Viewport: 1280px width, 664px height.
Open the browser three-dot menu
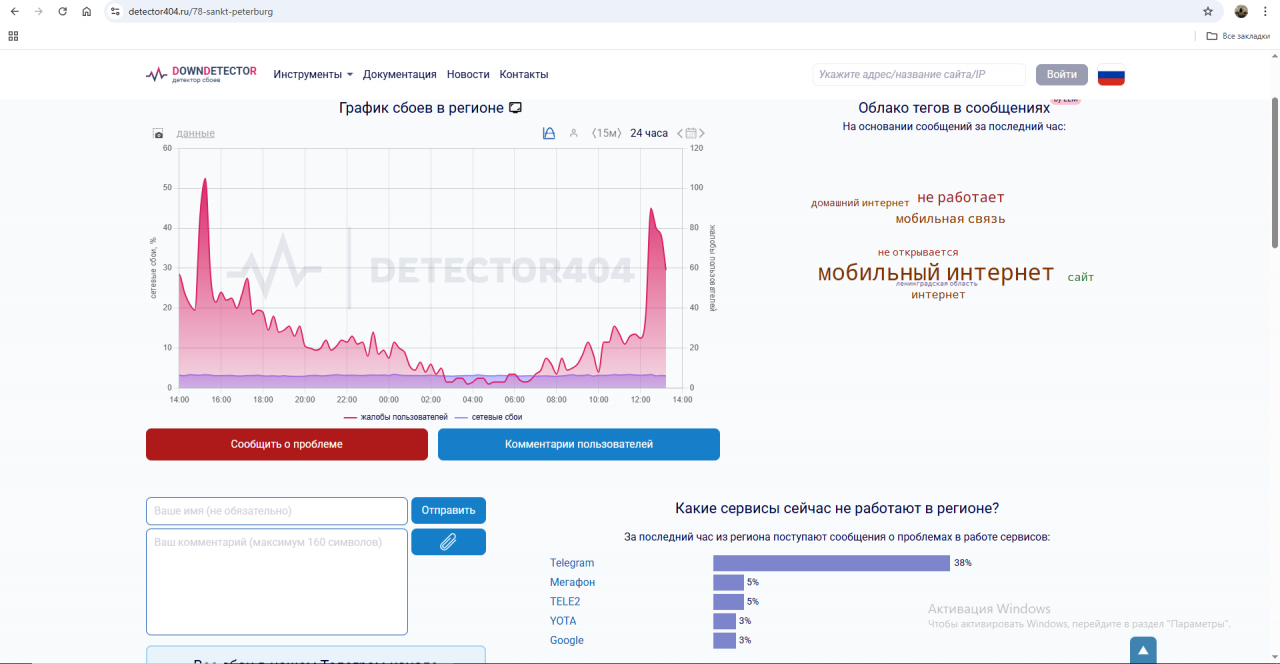[1265, 12]
